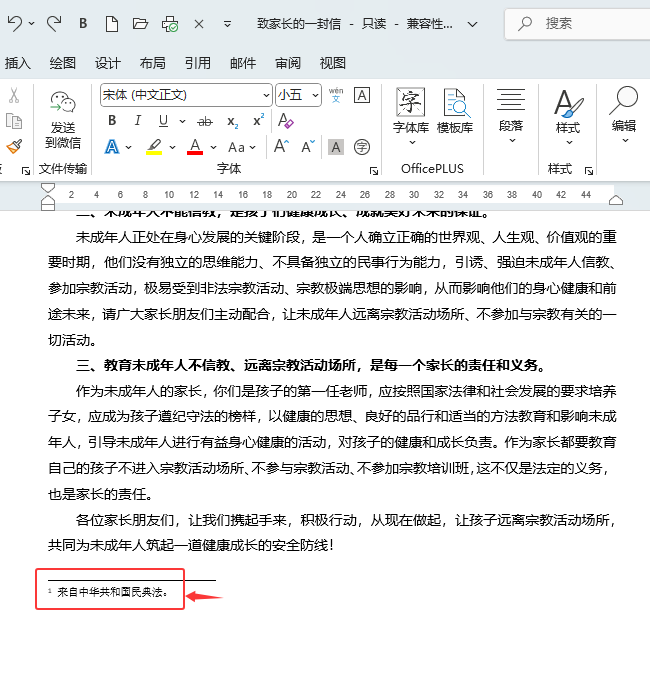The image size is (650, 681).
Task: Toggle Italic formatting
Action: [x=138, y=121]
